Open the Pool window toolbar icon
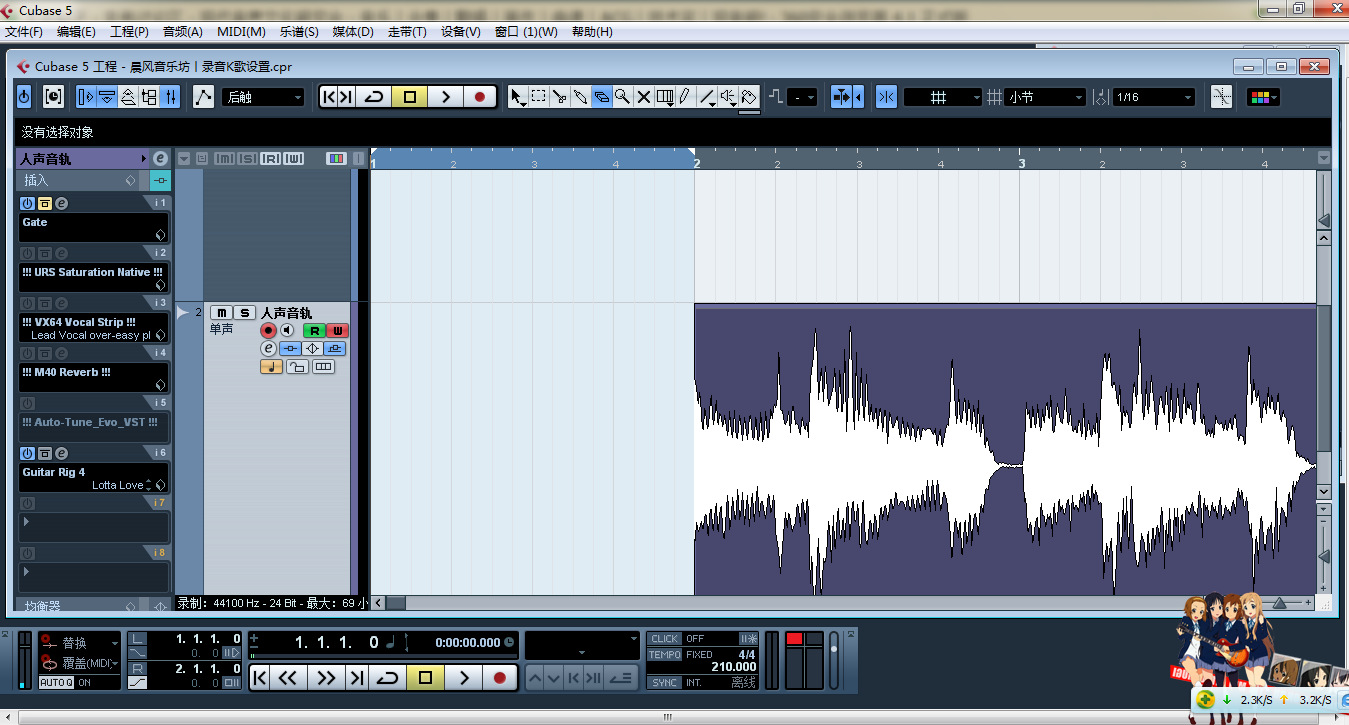The width and height of the screenshot is (1349, 725). [148, 97]
